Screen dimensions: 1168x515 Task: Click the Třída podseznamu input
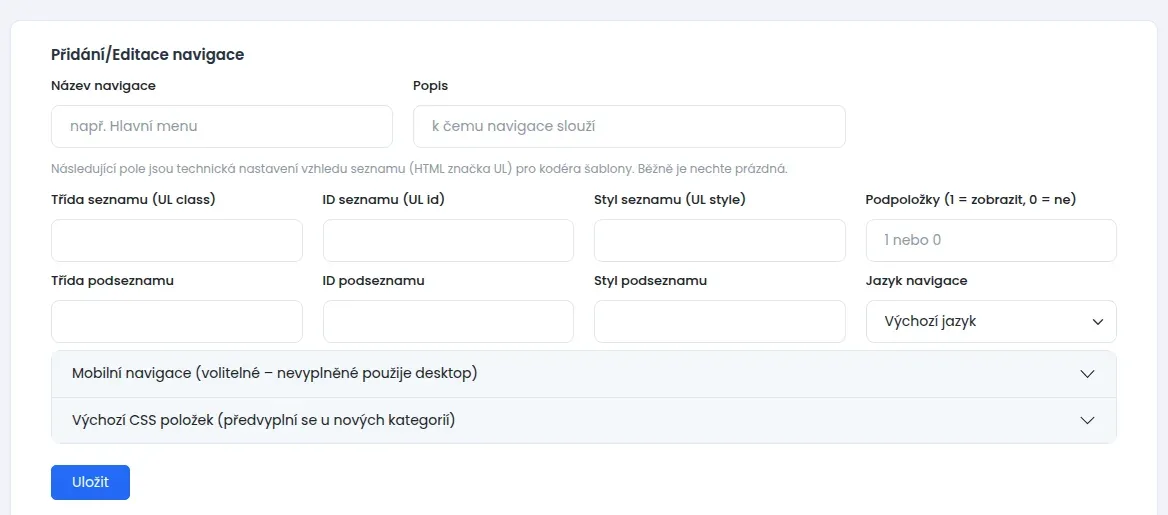point(177,322)
